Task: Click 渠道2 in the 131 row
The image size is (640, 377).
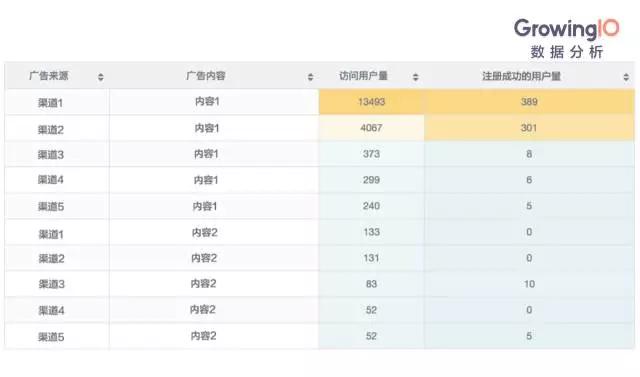Action: pyautogui.click(x=51, y=259)
